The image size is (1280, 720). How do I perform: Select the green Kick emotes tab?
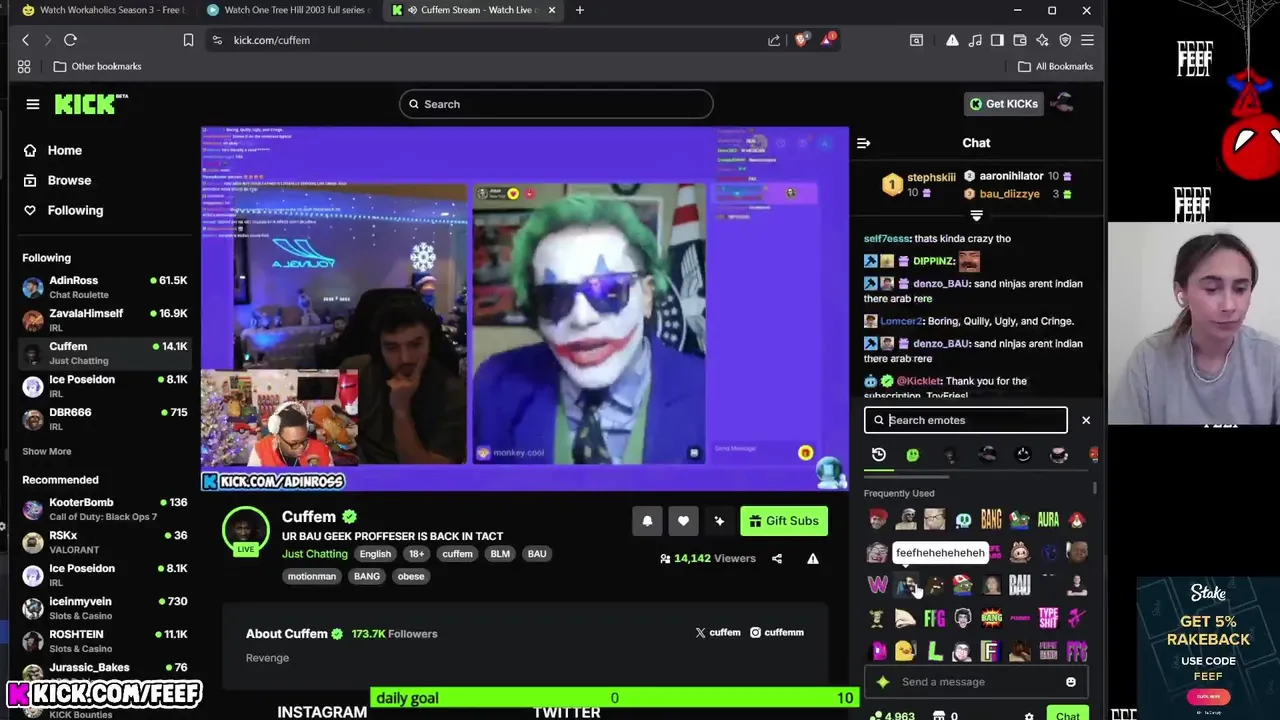[x=913, y=455]
